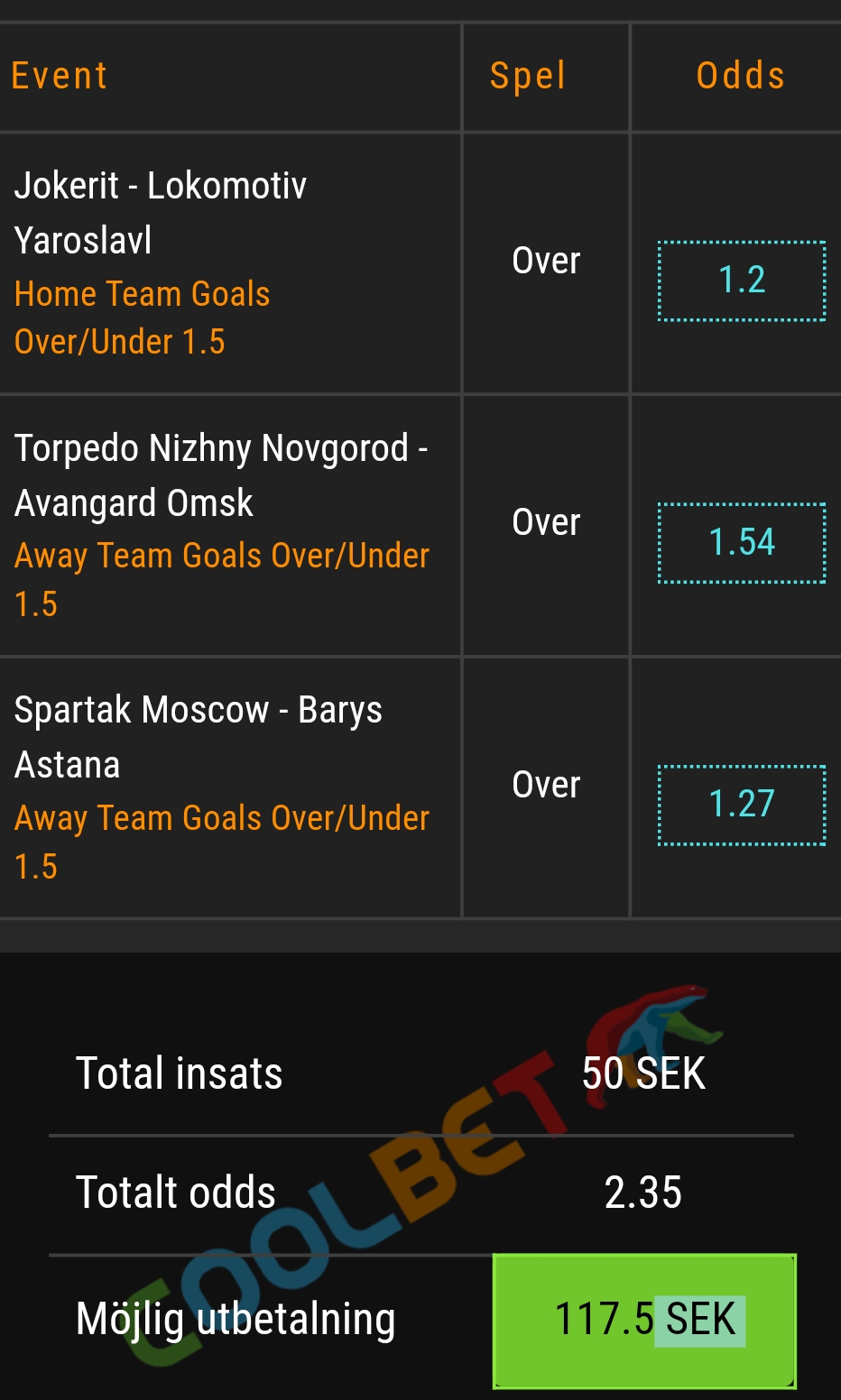Click the green 117.5 SEK payout button
This screenshot has height=1400, width=841.
644,1321
